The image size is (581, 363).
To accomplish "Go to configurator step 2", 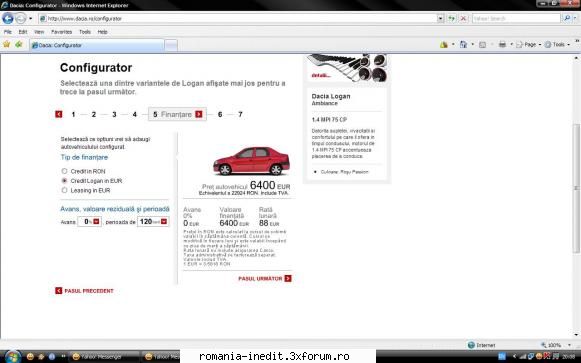I will point(94,114).
